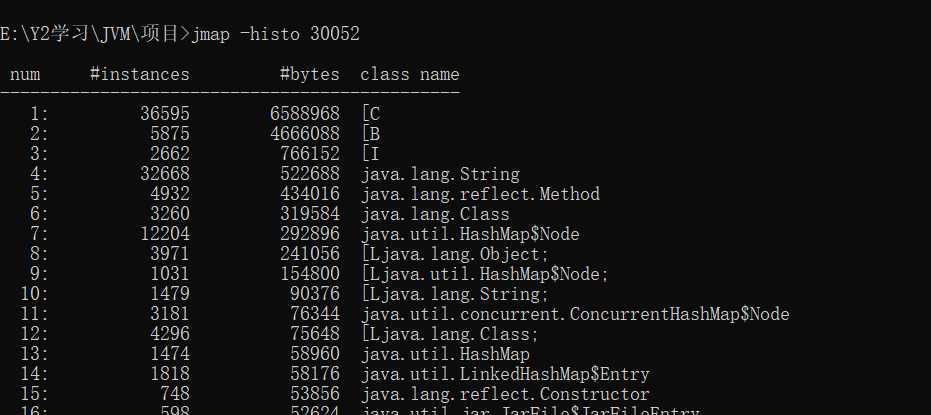Click the [C class name entry
The width and height of the screenshot is (931, 415).
370,113
